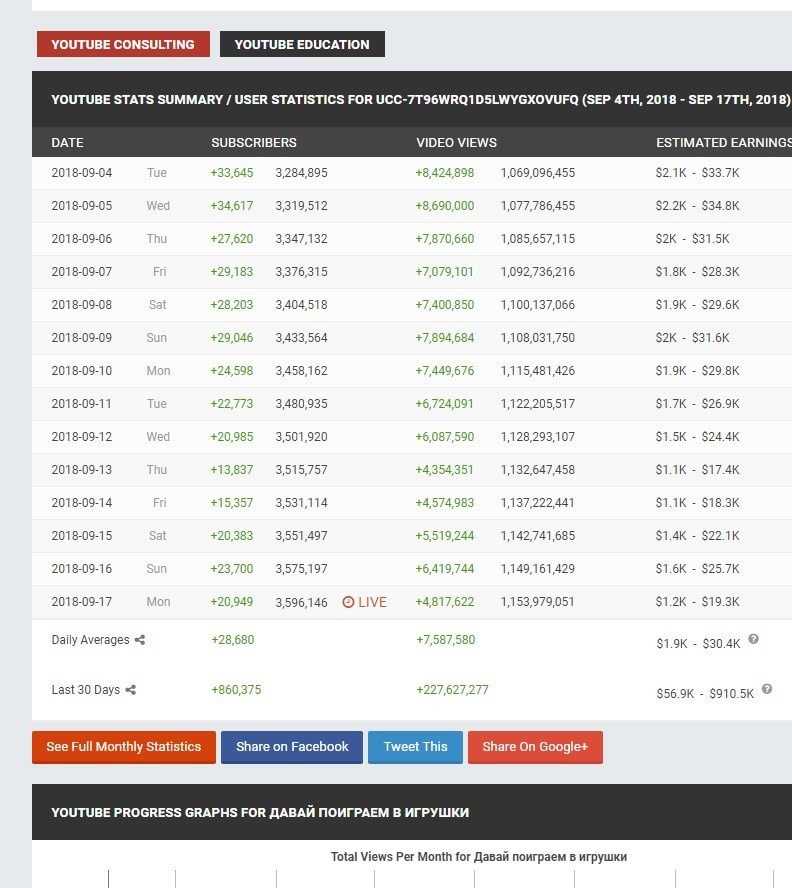The width and height of the screenshot is (792, 888).
Task: Click view gain +6,087,590
Action: 445,437
